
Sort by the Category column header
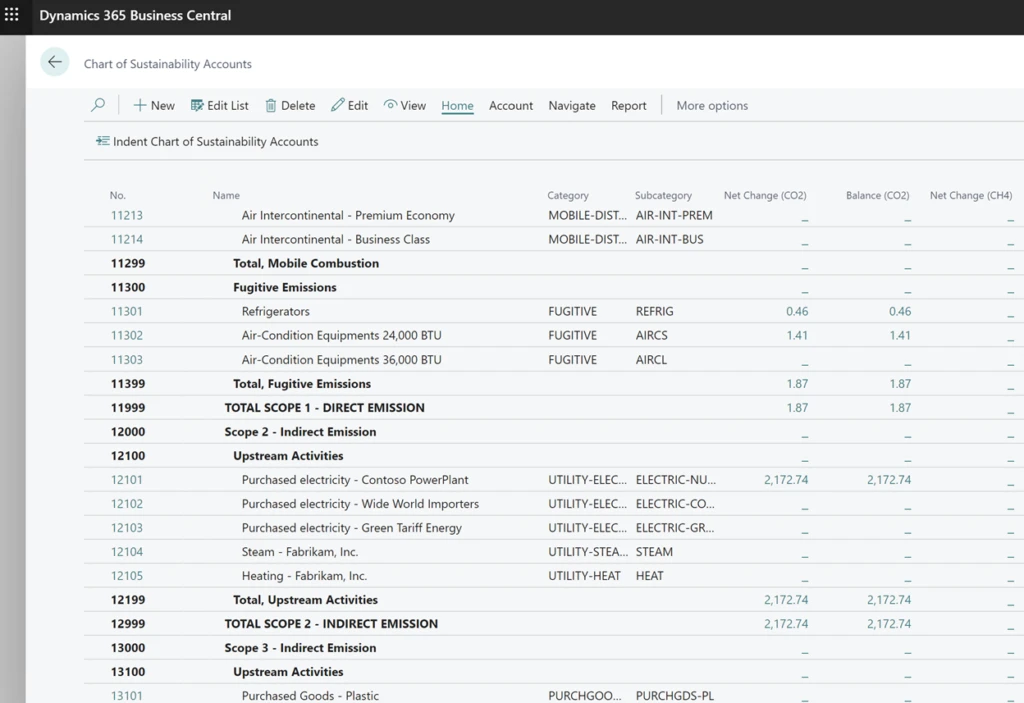tap(568, 195)
